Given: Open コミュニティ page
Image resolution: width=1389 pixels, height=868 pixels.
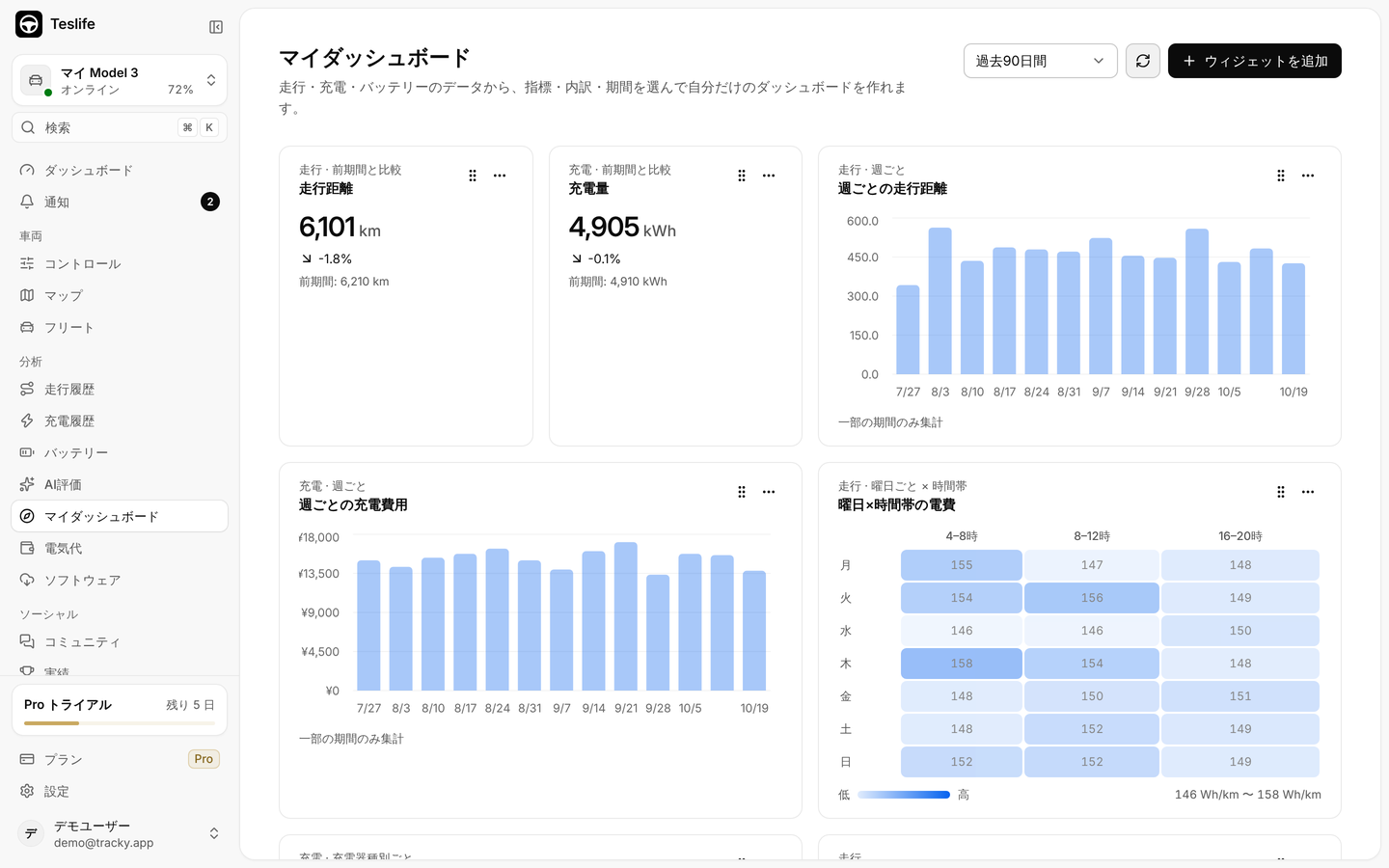Looking at the screenshot, I should (x=120, y=641).
